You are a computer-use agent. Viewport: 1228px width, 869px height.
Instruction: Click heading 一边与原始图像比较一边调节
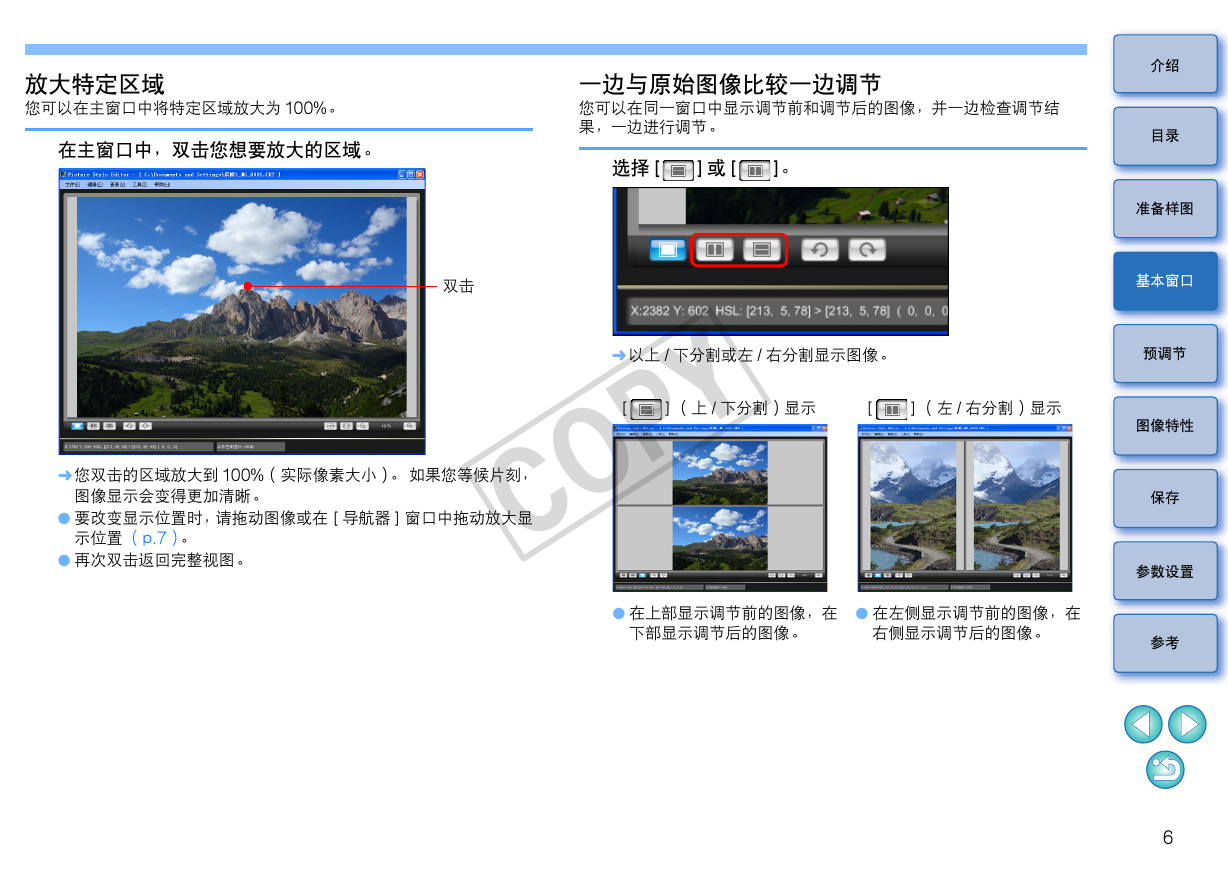pyautogui.click(x=730, y=84)
